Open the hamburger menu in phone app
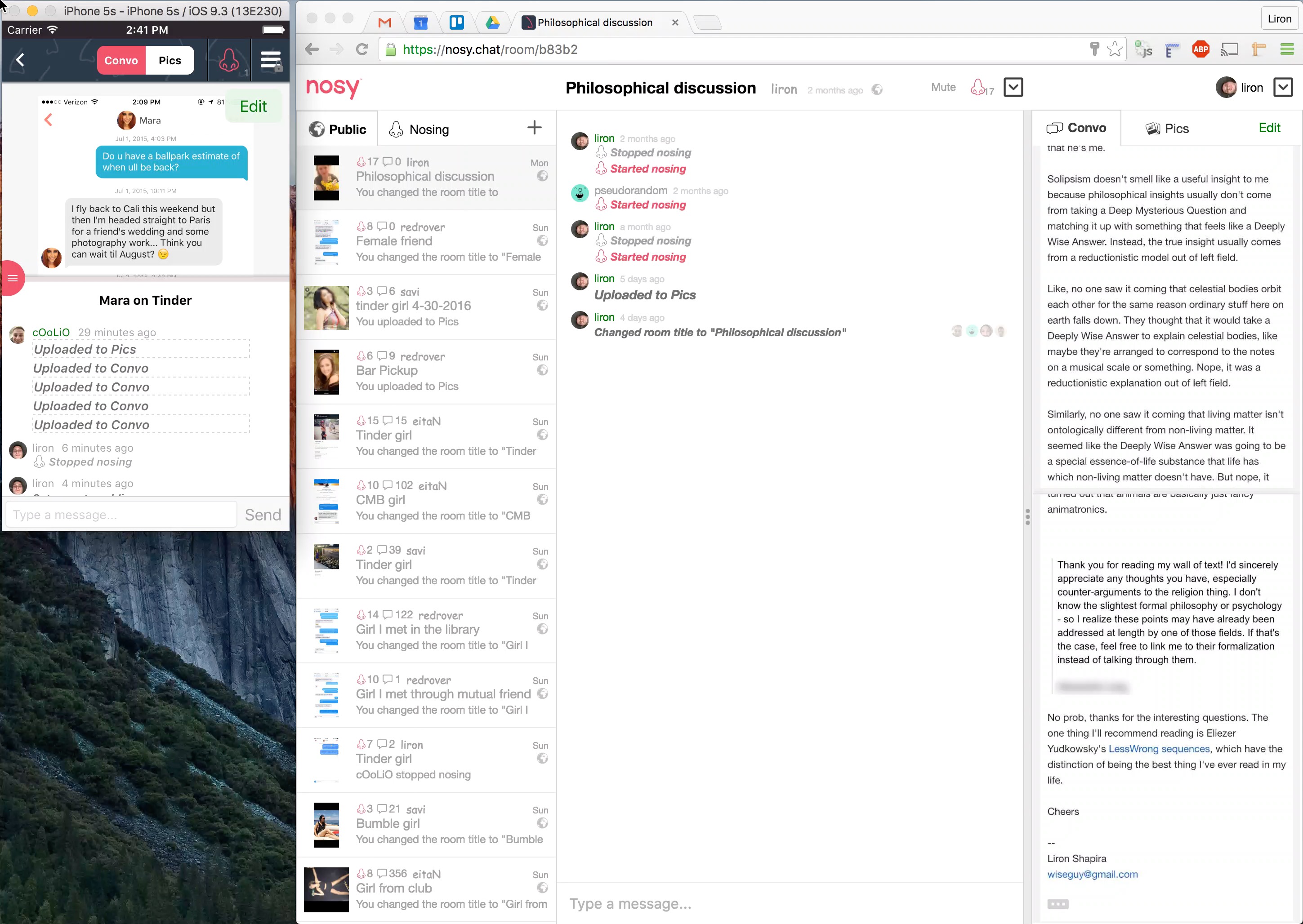Image resolution: width=1303 pixels, height=924 pixels. [x=270, y=60]
